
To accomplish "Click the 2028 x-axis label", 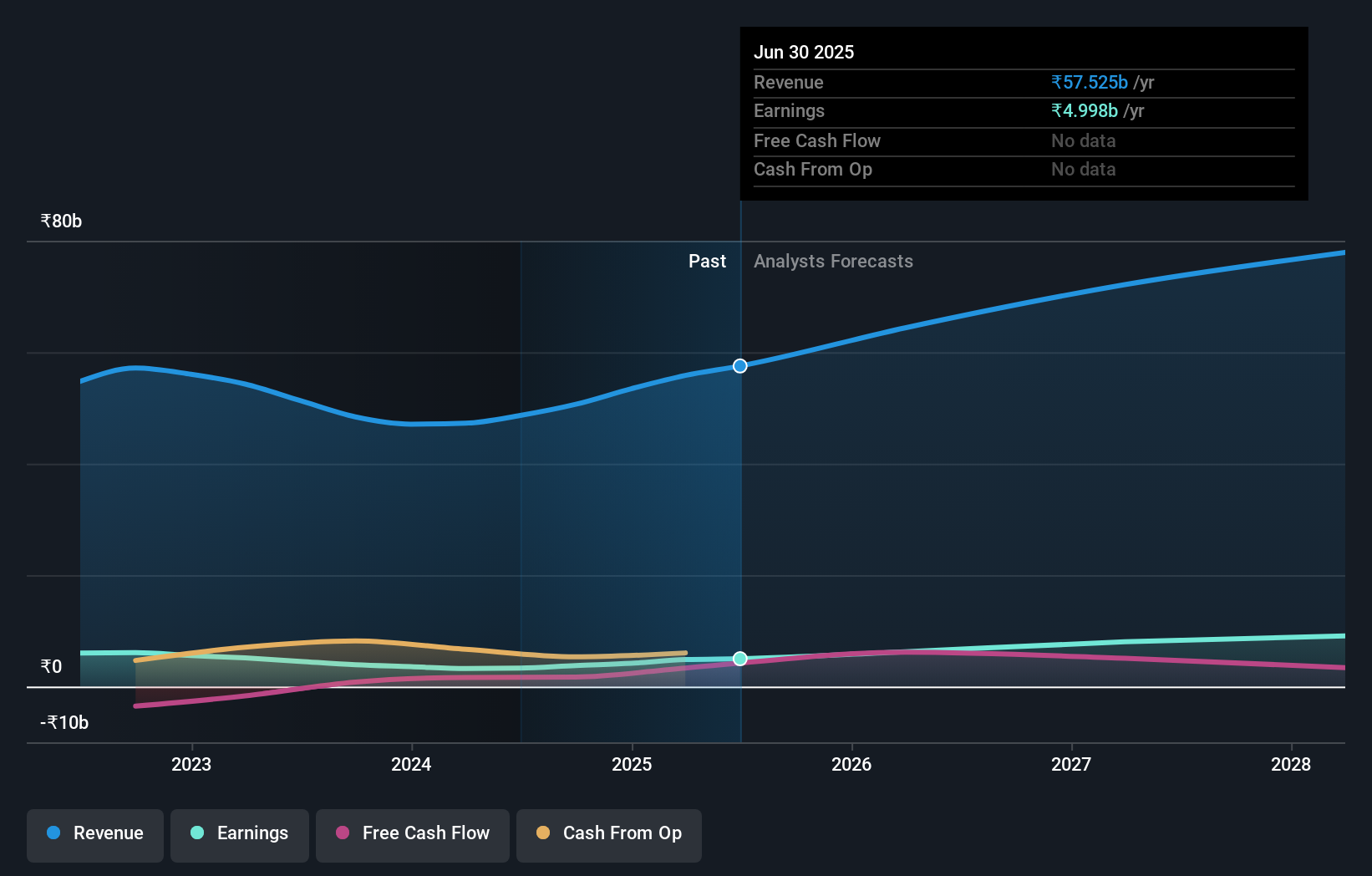I will tap(1291, 764).
